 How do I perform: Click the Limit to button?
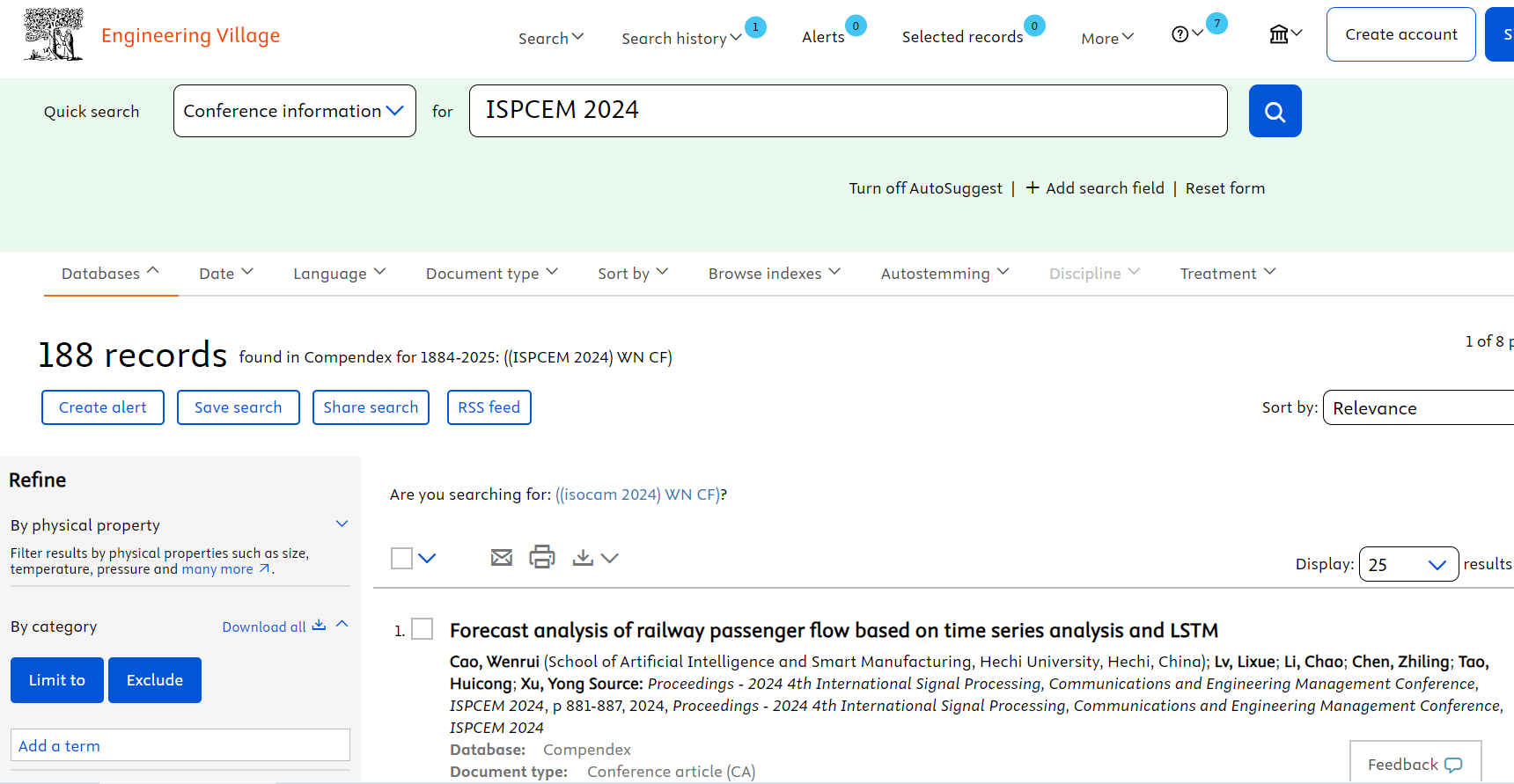pos(57,680)
